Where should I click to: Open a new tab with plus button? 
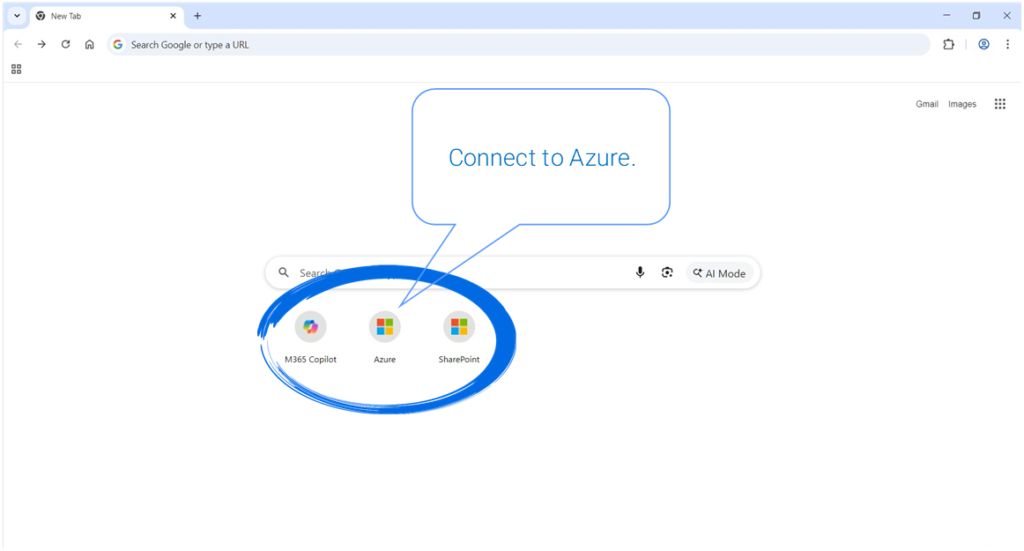(198, 16)
